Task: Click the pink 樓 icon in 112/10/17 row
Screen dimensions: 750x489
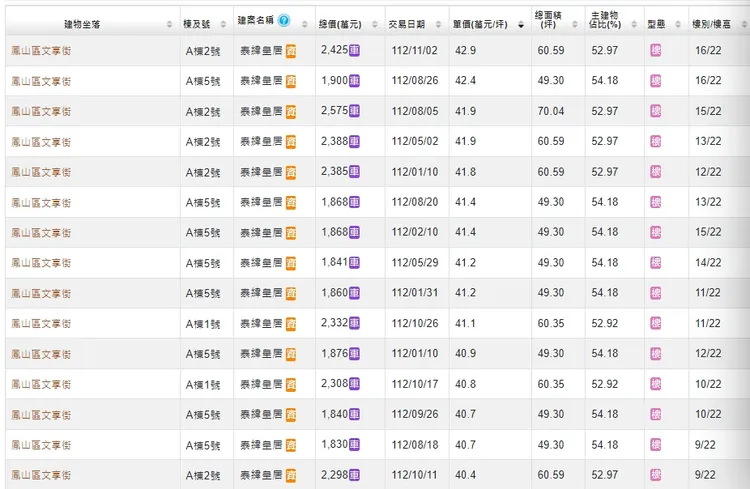Action: click(656, 384)
